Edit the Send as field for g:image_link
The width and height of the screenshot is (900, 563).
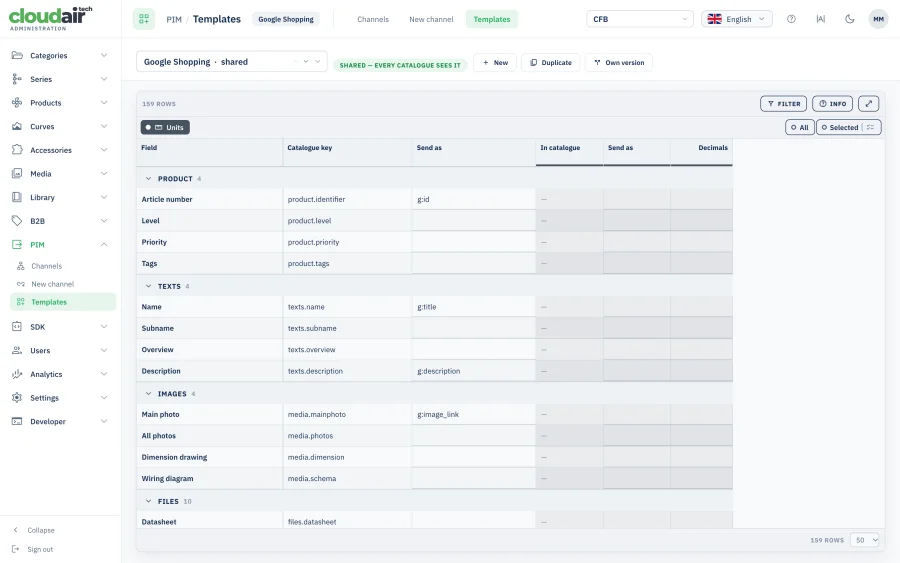[474, 414]
